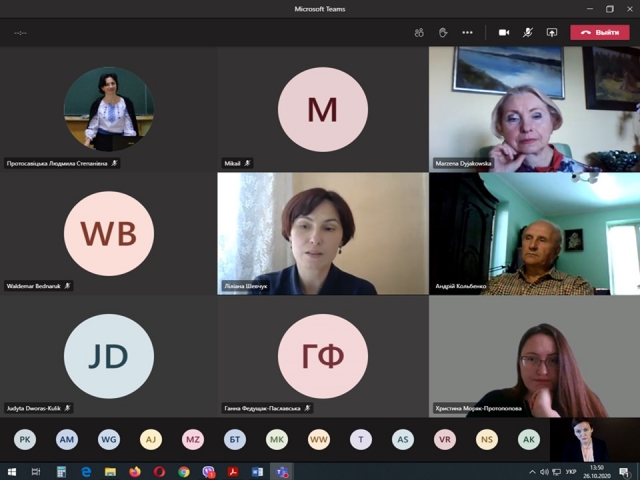640x480 pixels.
Task: Expand hidden system tray icons
Action: point(532,472)
